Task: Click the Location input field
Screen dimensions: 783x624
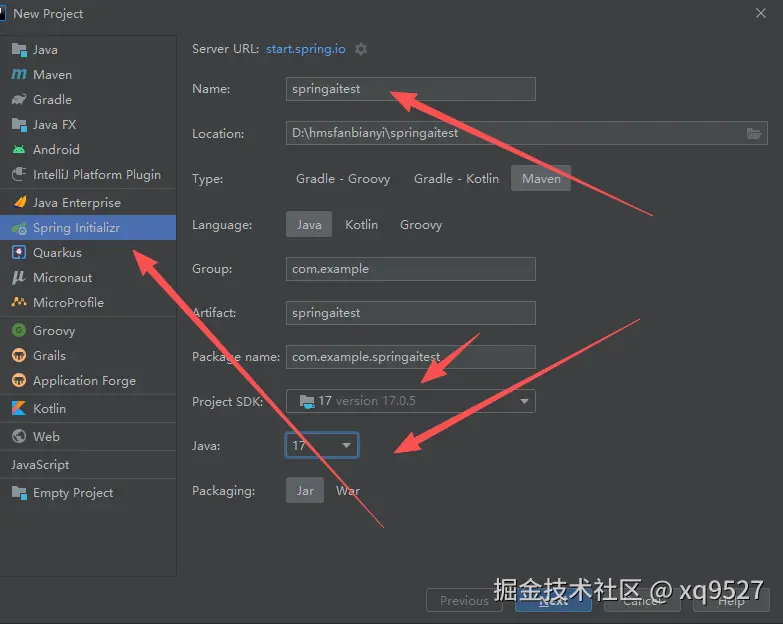Action: click(x=526, y=133)
